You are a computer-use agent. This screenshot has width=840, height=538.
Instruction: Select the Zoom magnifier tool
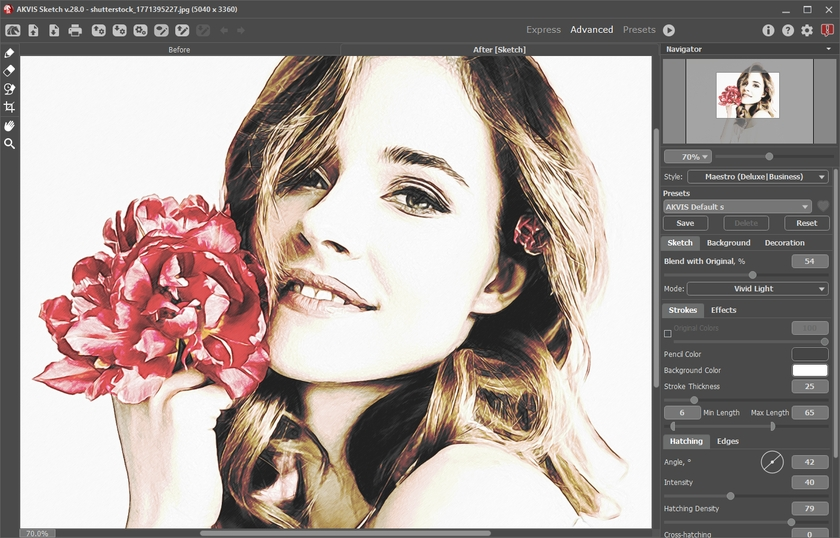pyautogui.click(x=10, y=144)
